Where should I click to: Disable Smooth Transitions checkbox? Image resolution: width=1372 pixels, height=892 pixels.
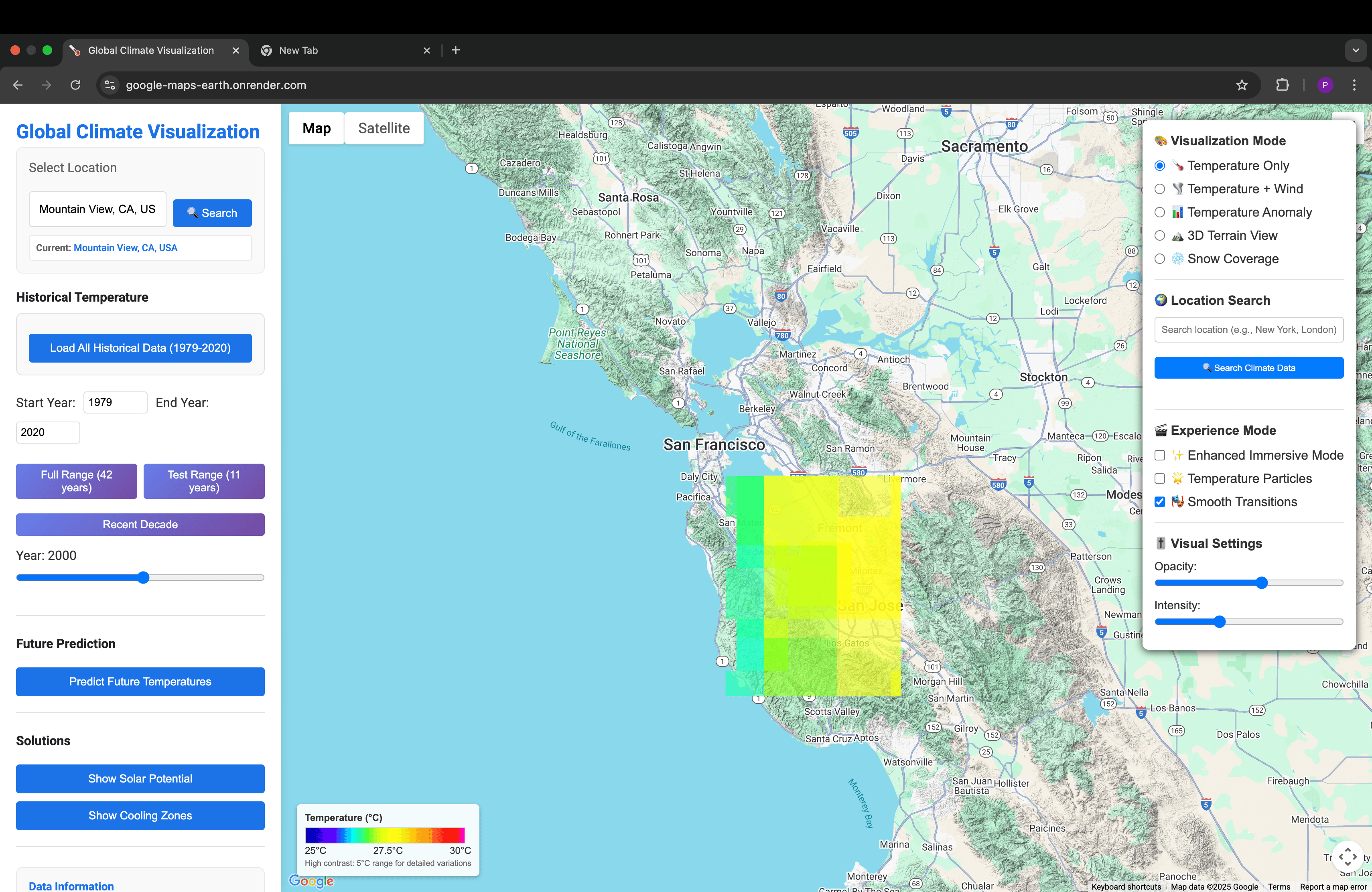1160,502
